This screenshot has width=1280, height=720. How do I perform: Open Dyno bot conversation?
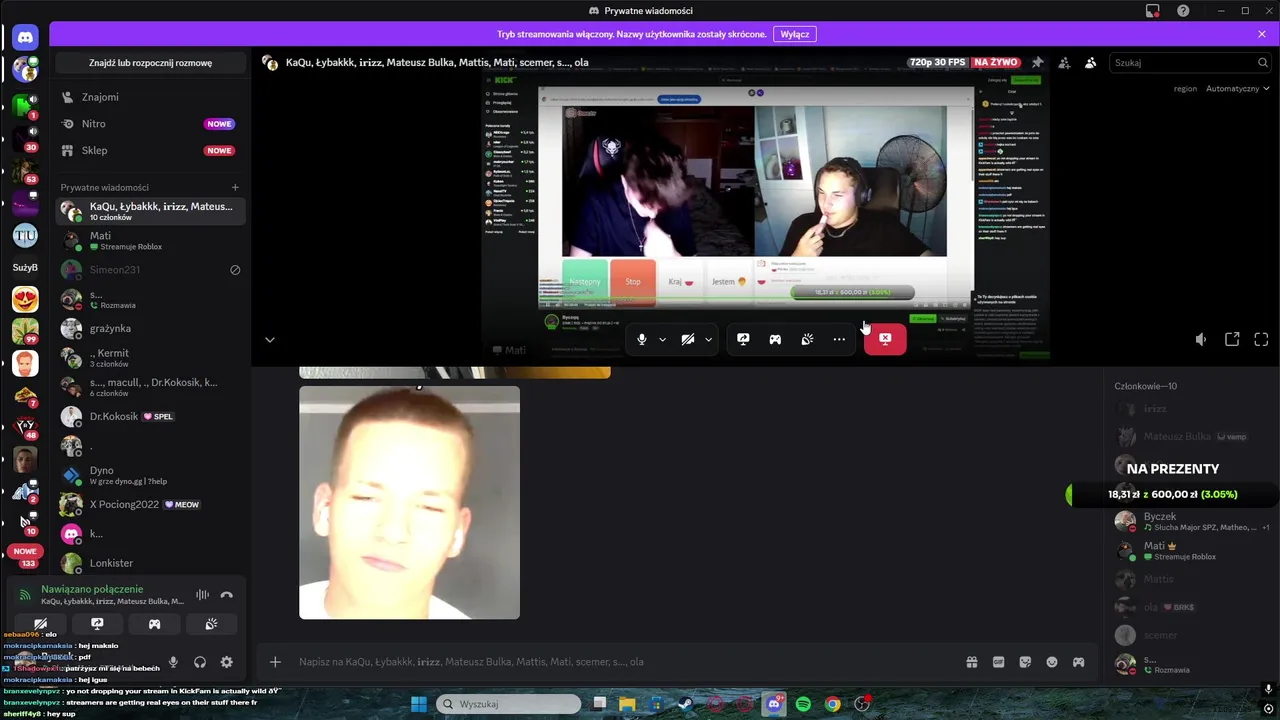150,475
